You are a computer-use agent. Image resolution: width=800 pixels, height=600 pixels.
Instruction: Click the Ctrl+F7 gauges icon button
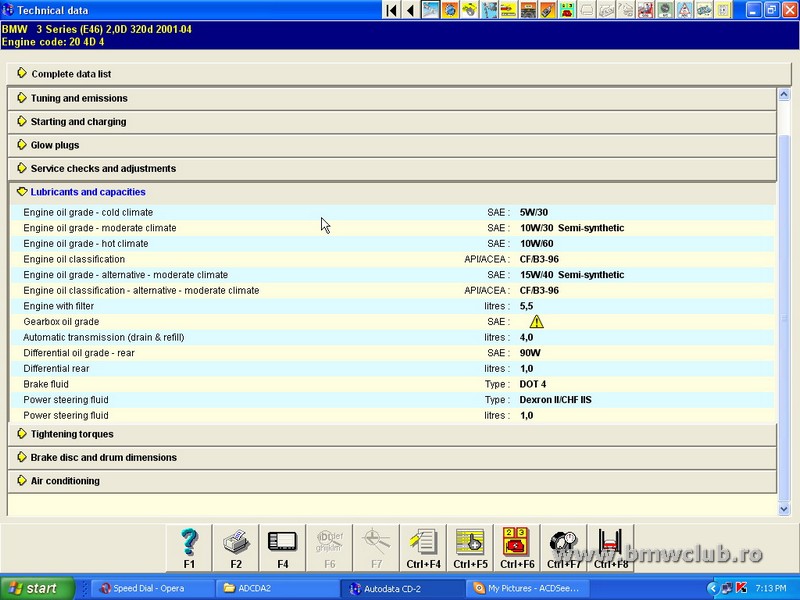pos(563,548)
